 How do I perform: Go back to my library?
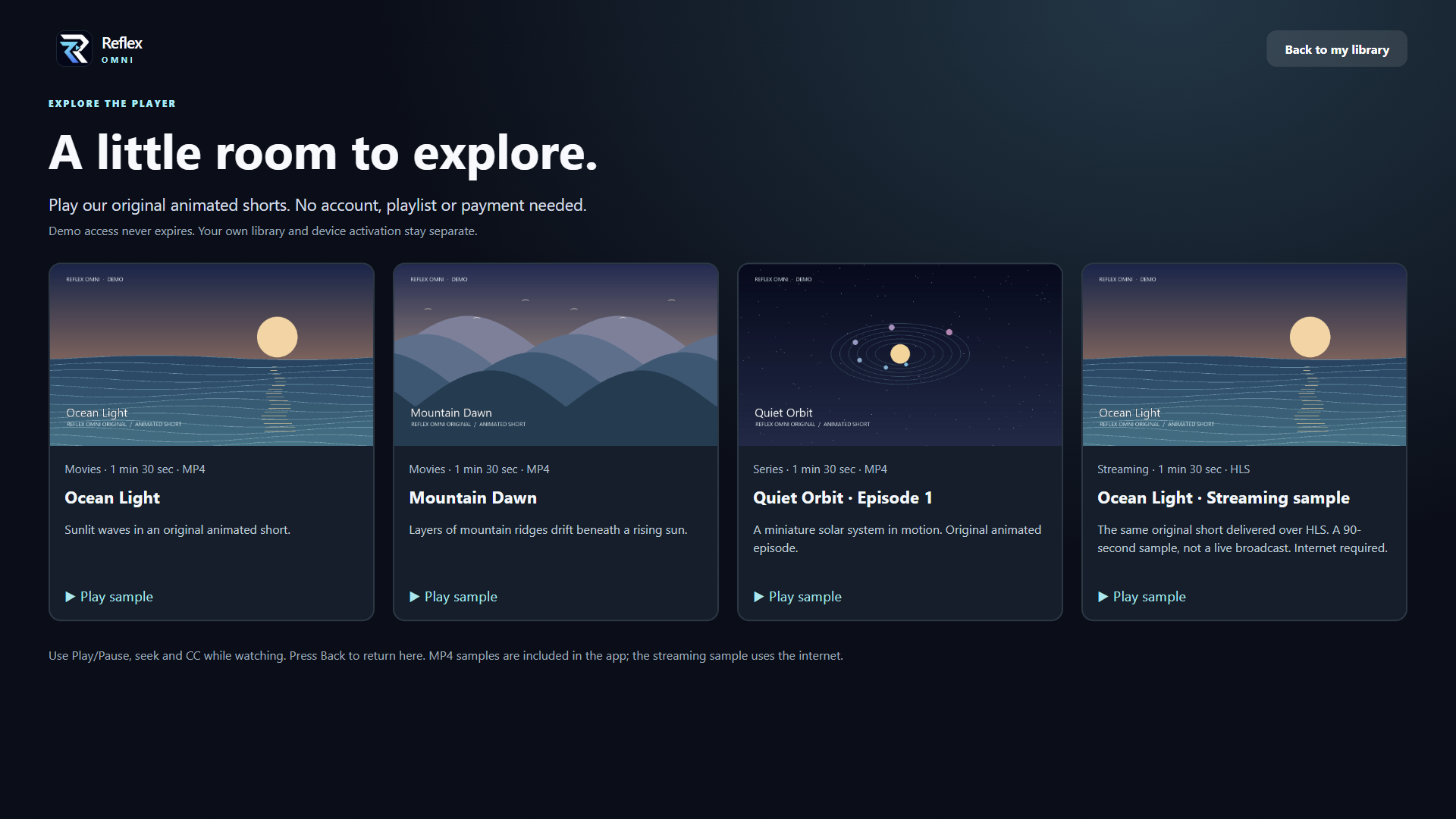click(1337, 49)
